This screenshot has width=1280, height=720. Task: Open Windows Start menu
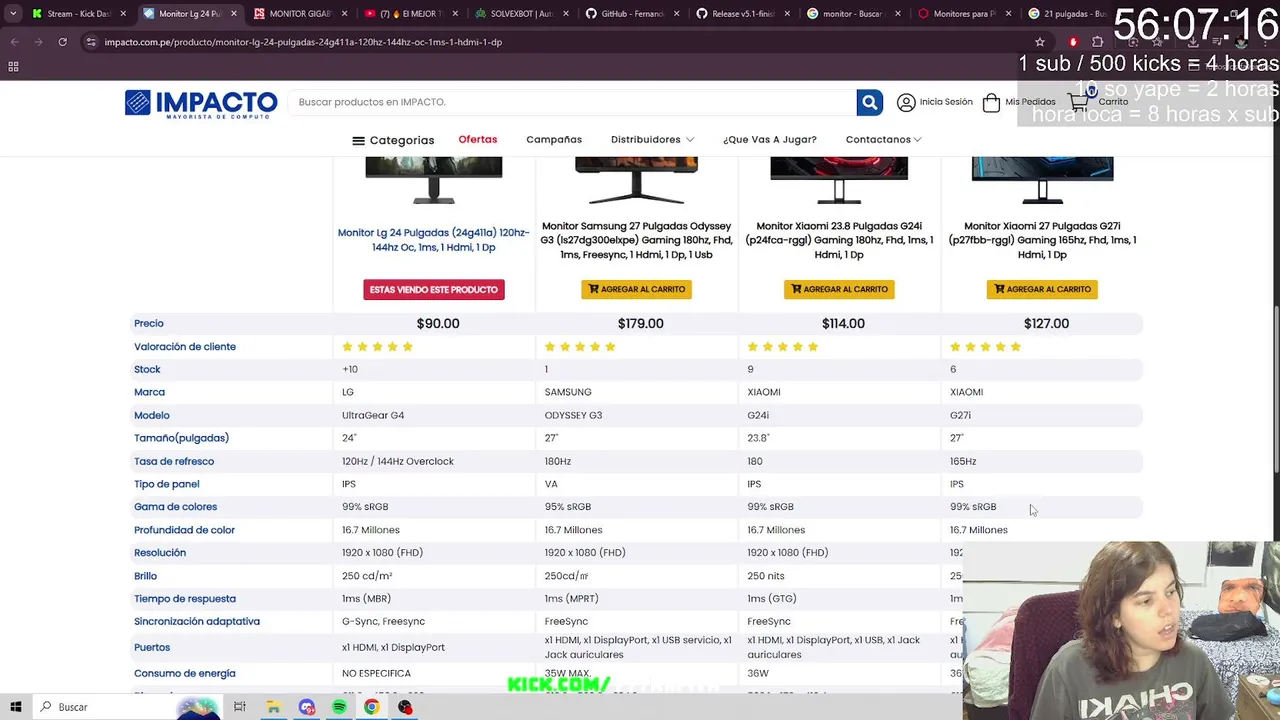pos(16,707)
